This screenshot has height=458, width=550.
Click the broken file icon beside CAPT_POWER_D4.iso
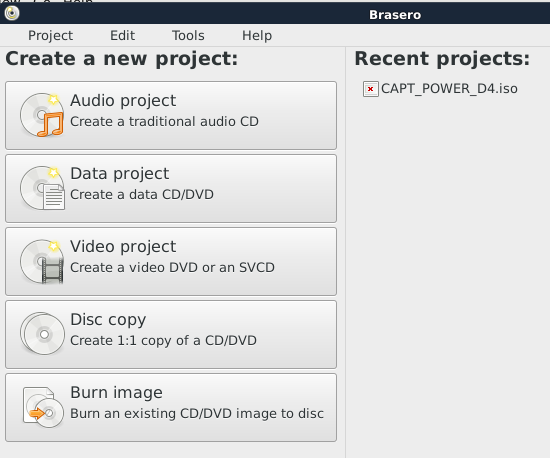[x=370, y=89]
